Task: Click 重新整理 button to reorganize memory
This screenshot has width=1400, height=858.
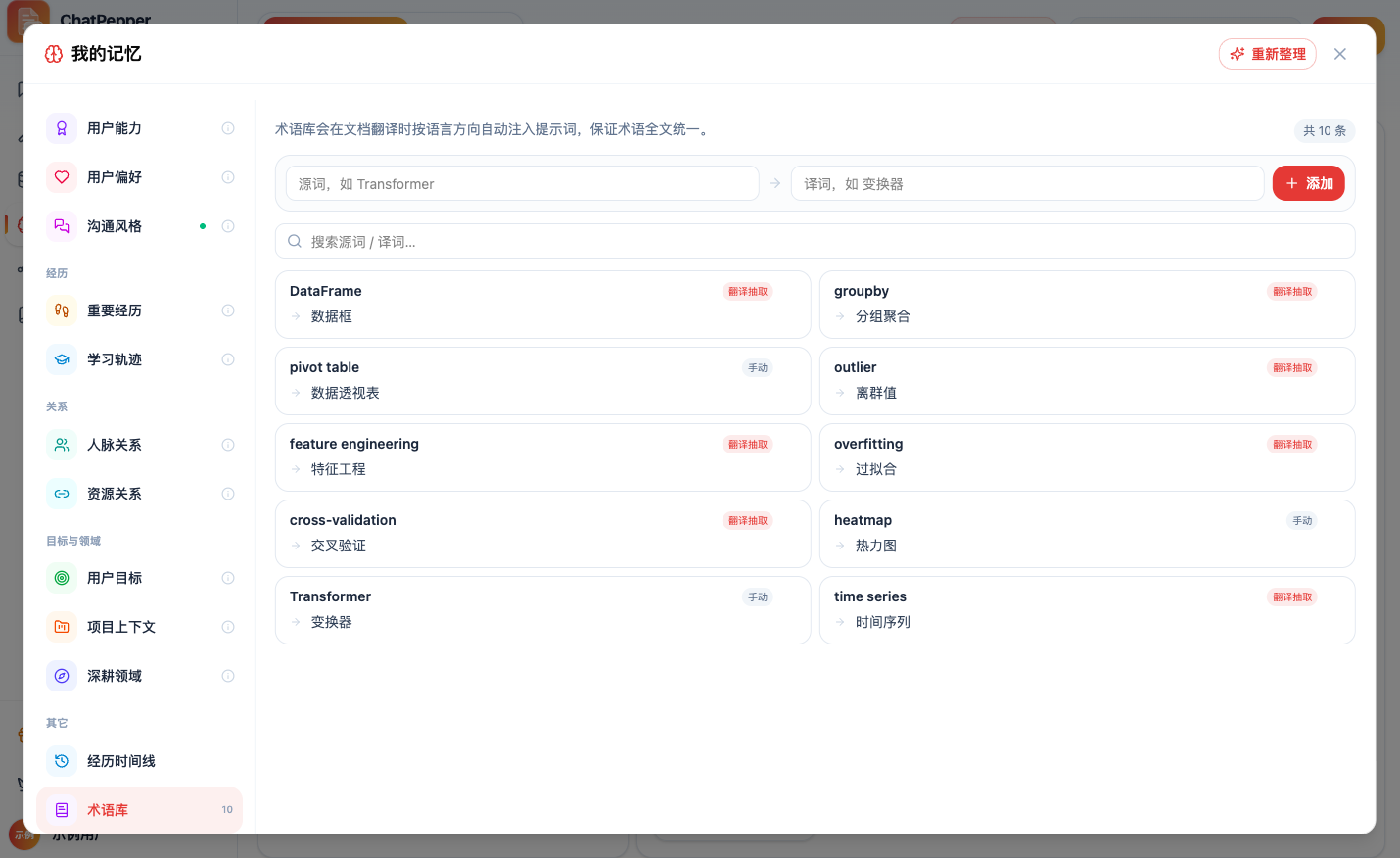Action: tap(1268, 54)
